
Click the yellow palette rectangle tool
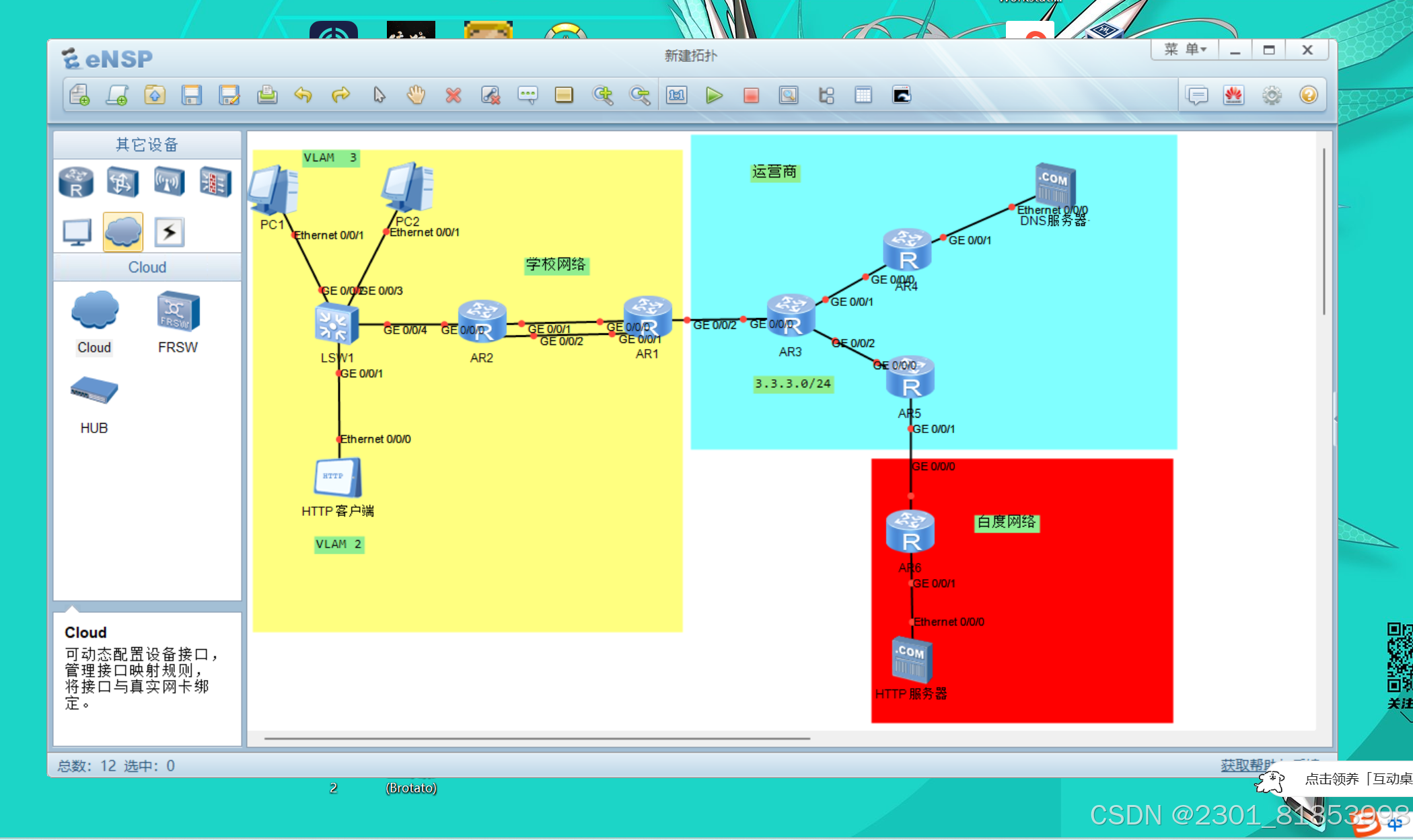pos(564,96)
